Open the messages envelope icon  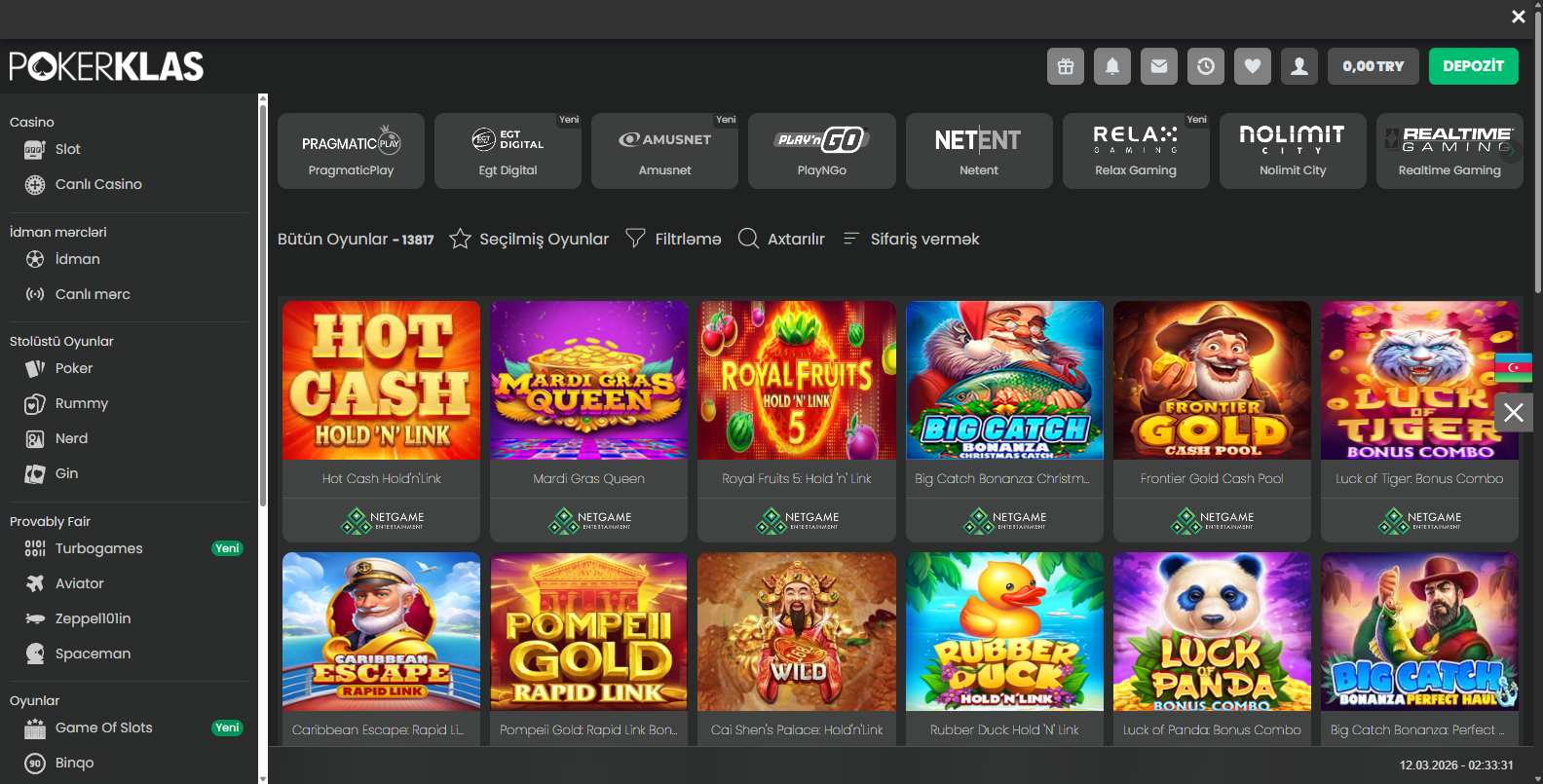(x=1159, y=66)
